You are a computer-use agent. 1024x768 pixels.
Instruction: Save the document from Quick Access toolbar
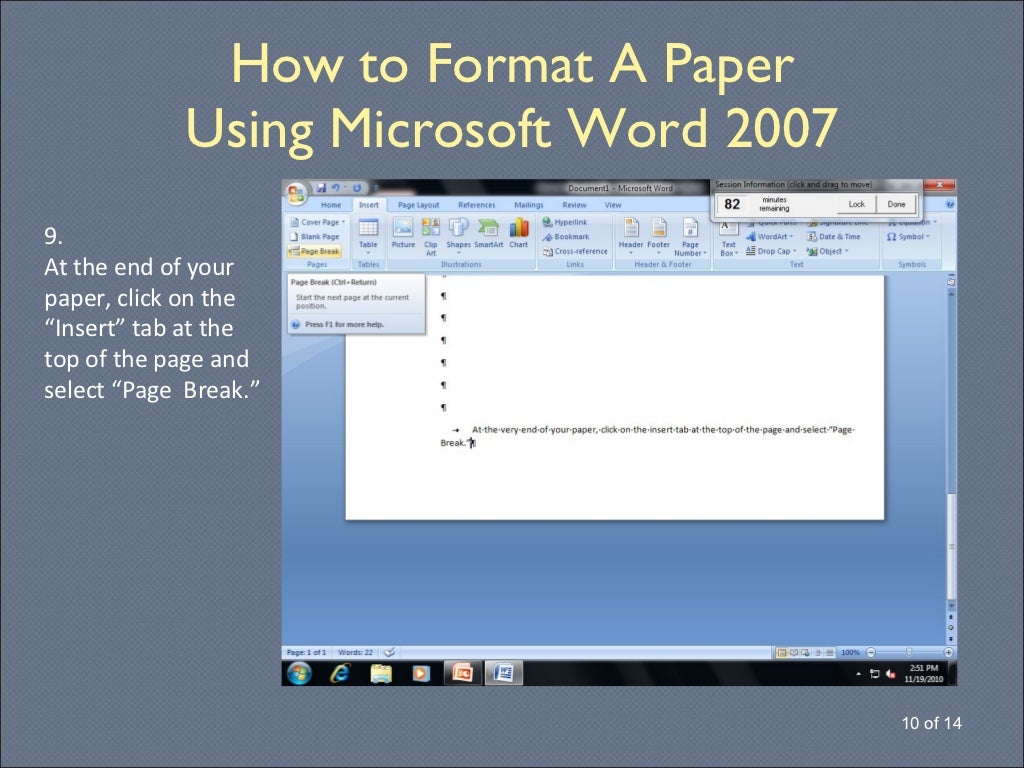tap(321, 188)
